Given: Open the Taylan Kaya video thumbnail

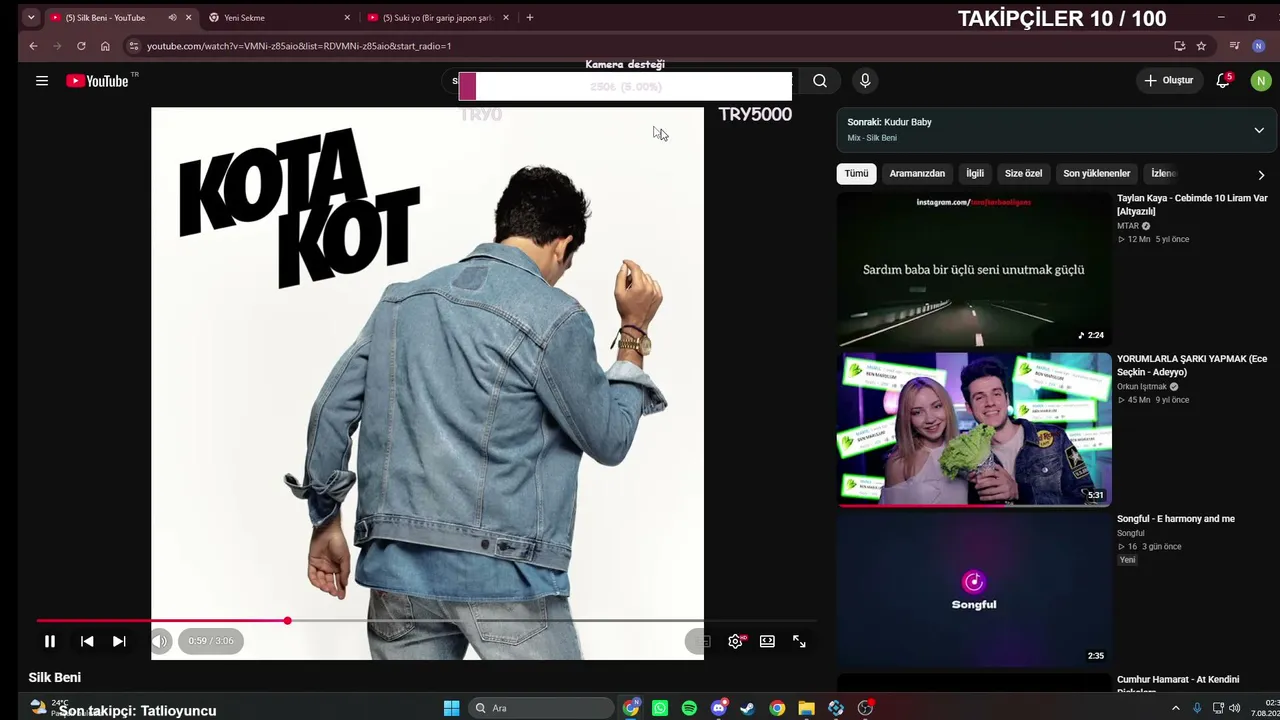Looking at the screenshot, I should coord(974,269).
